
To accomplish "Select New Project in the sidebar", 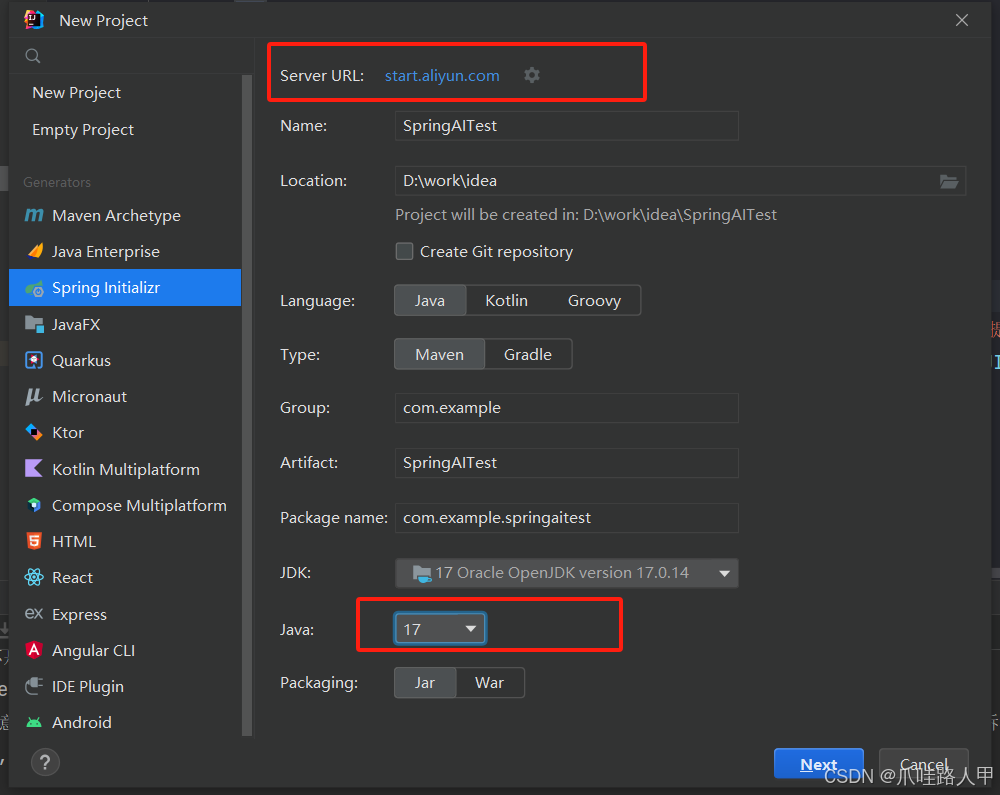I will click(77, 92).
